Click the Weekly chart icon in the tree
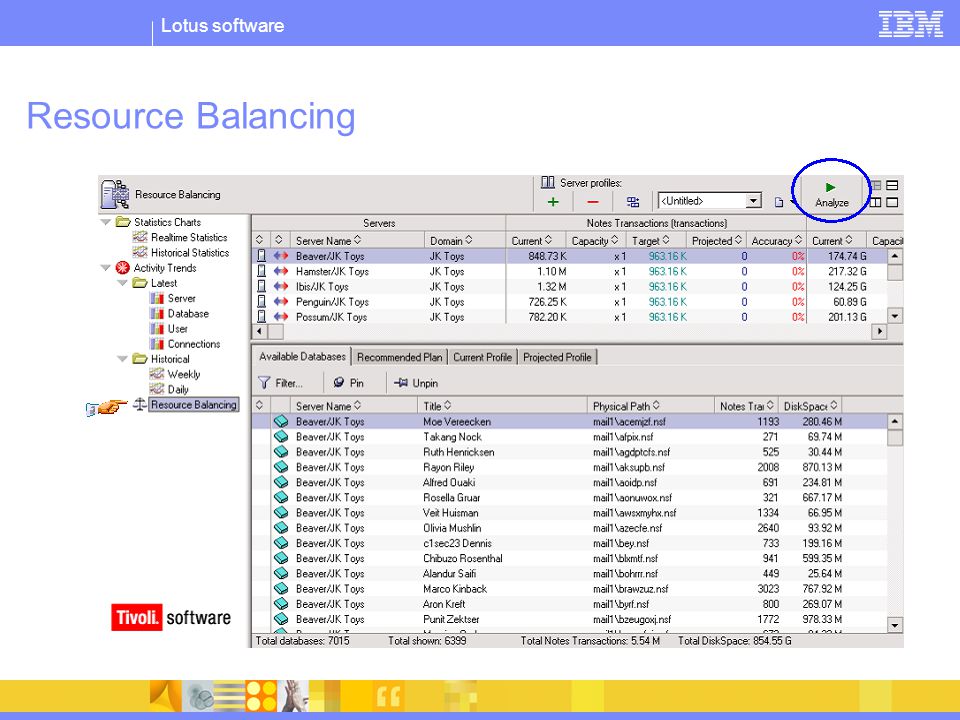Image resolution: width=960 pixels, height=720 pixels. click(x=157, y=374)
